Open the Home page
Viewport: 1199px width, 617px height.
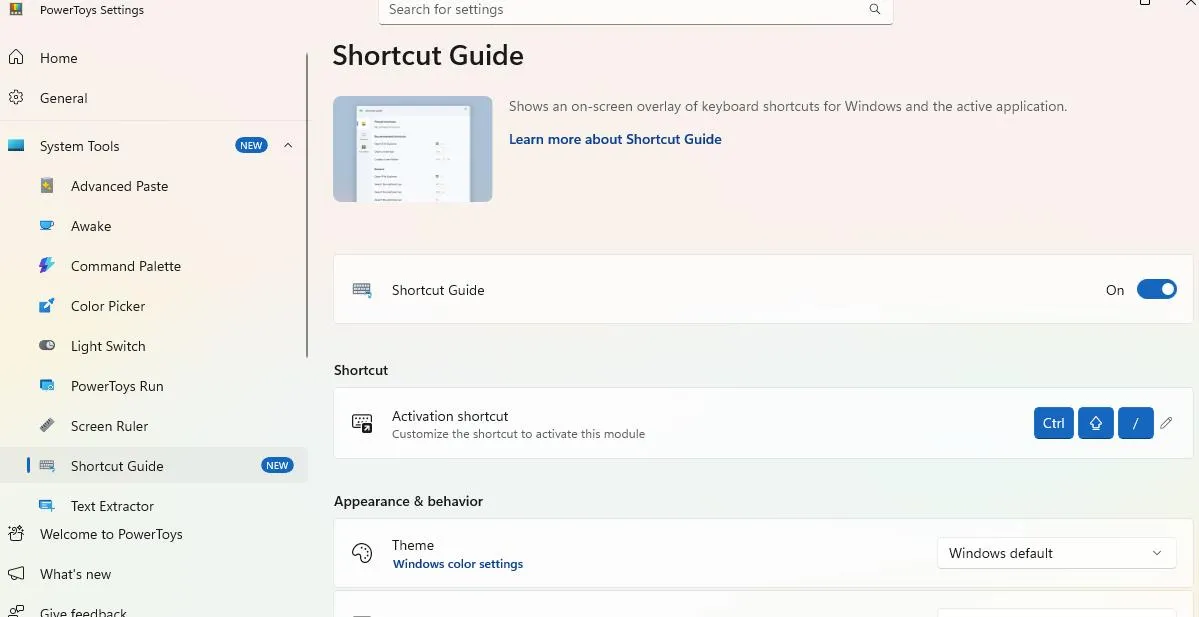153,58
